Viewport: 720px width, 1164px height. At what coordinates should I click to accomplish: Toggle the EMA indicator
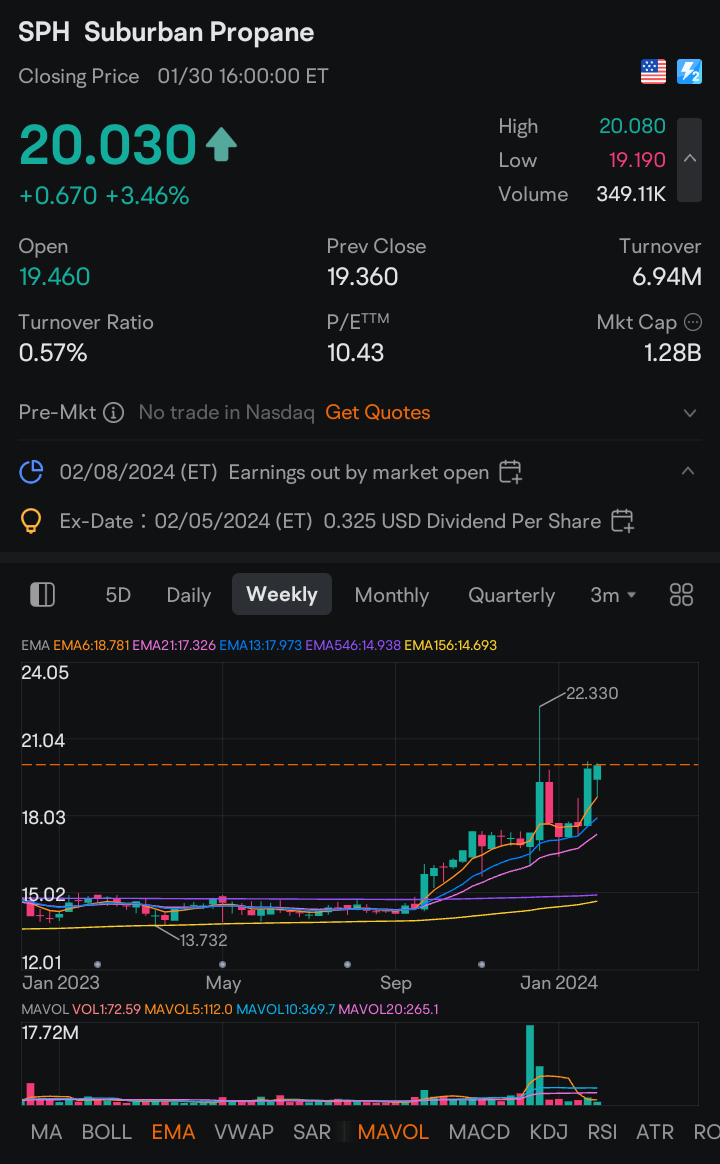(x=173, y=1132)
